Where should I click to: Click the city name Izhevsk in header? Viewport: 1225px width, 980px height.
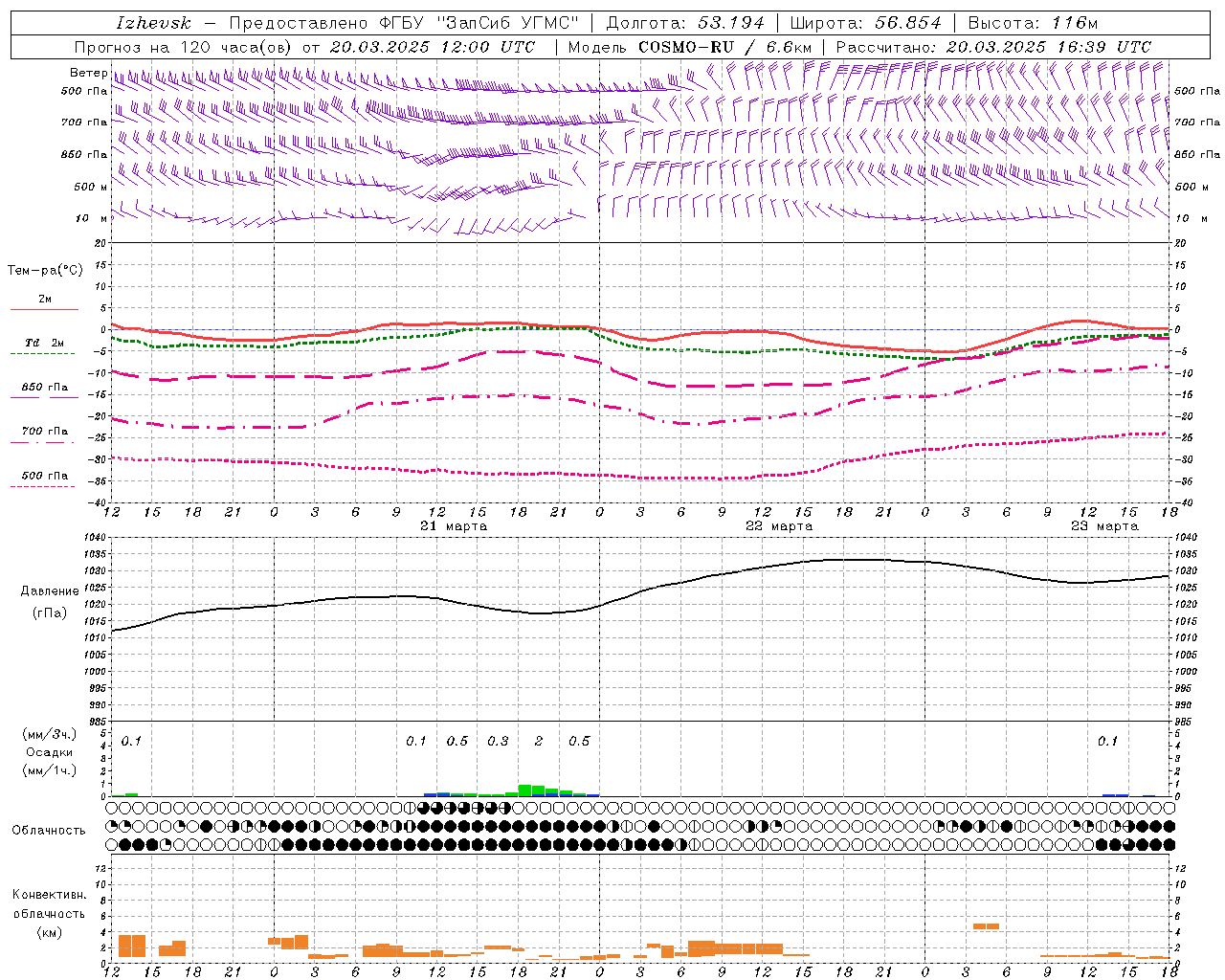(154, 23)
